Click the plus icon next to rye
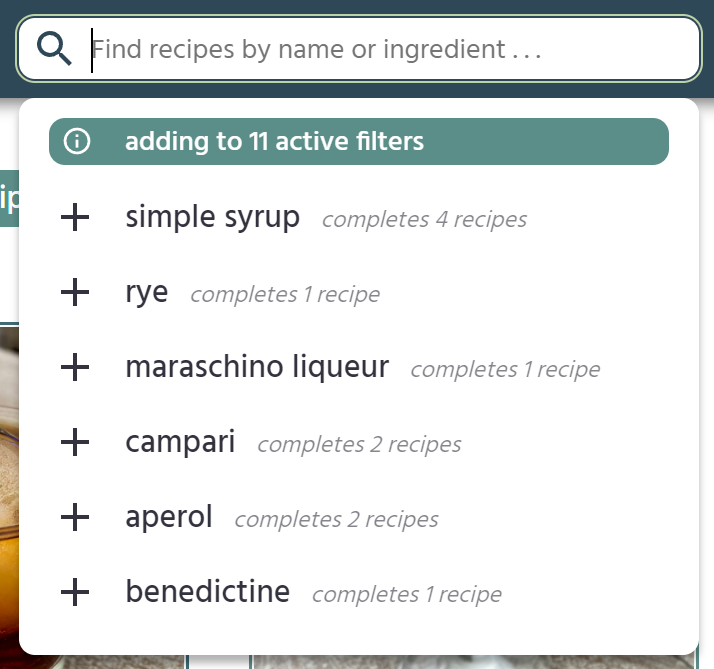This screenshot has width=714, height=669. (x=75, y=293)
